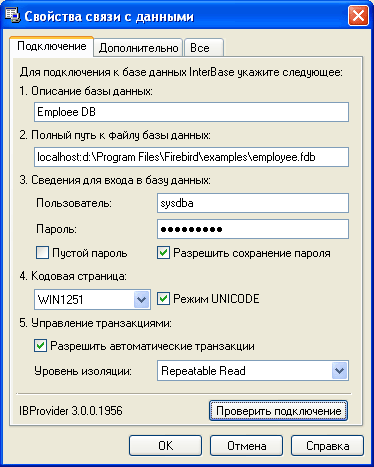The image size is (374, 467).
Task: Confirm with the OK button
Action: pos(165,446)
